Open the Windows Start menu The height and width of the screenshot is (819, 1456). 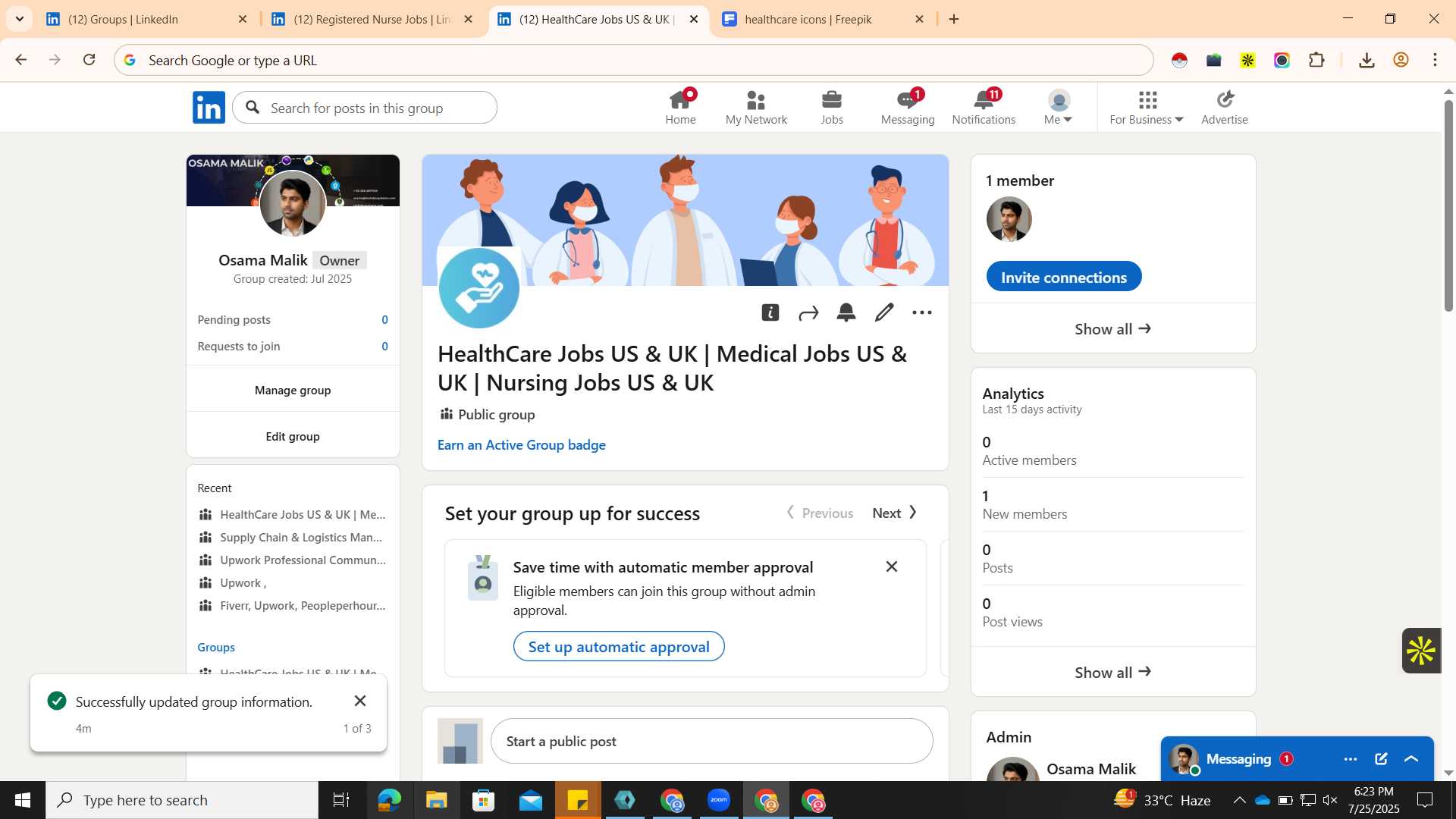(x=23, y=800)
